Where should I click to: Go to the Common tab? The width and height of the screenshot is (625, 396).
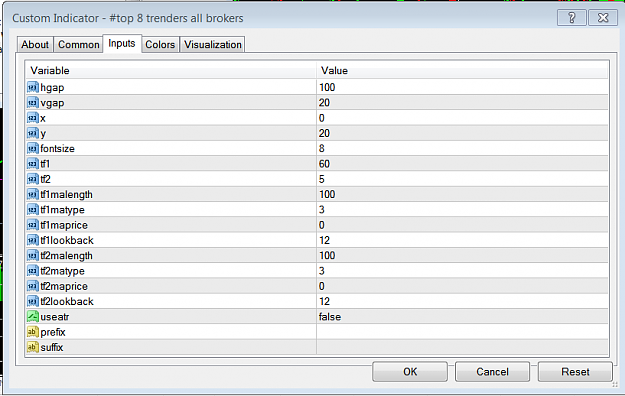click(x=79, y=44)
